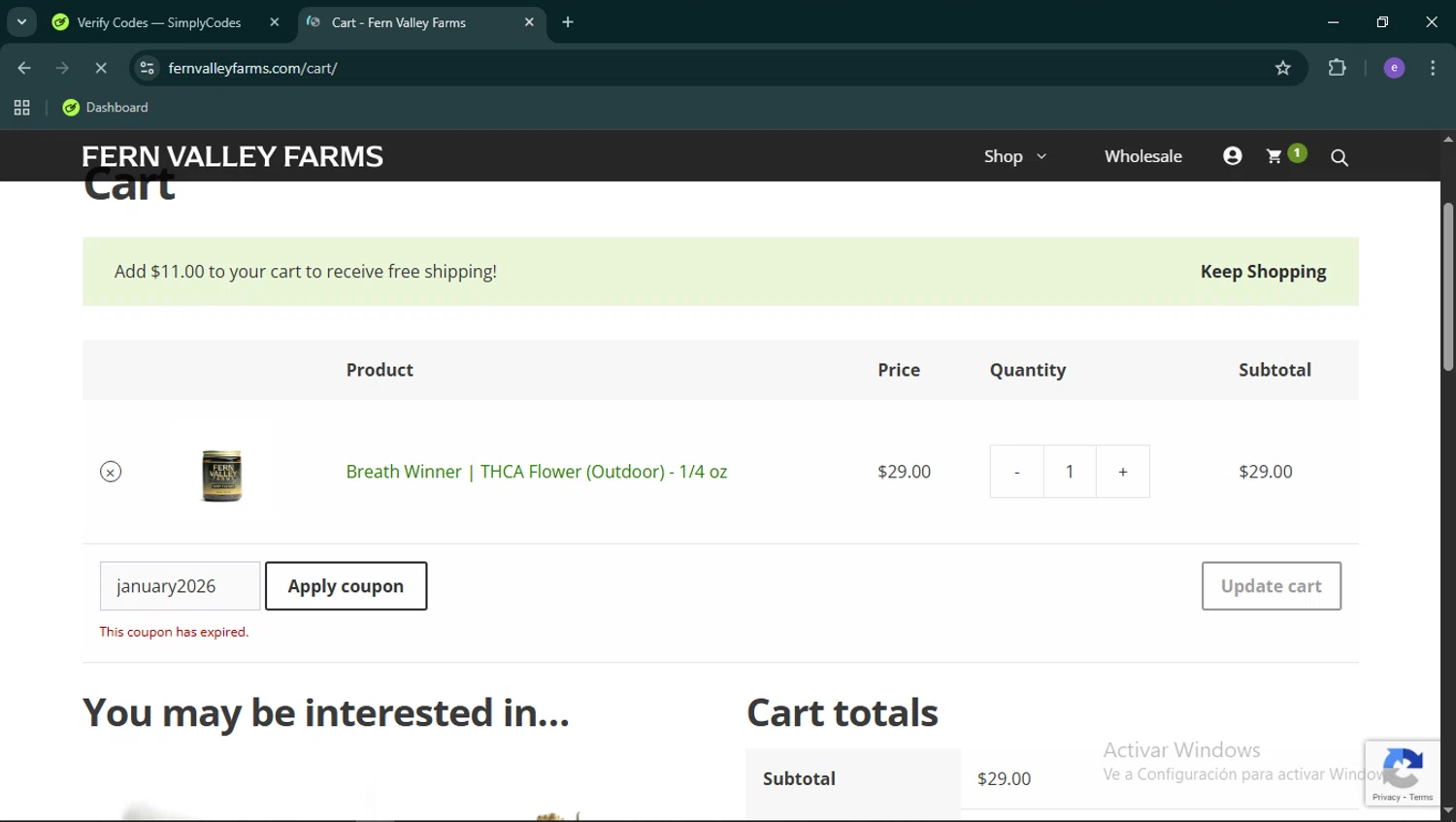Viewport: 1456px width, 822px height.
Task: View shopping cart icon with 1 item
Action: [x=1285, y=155]
